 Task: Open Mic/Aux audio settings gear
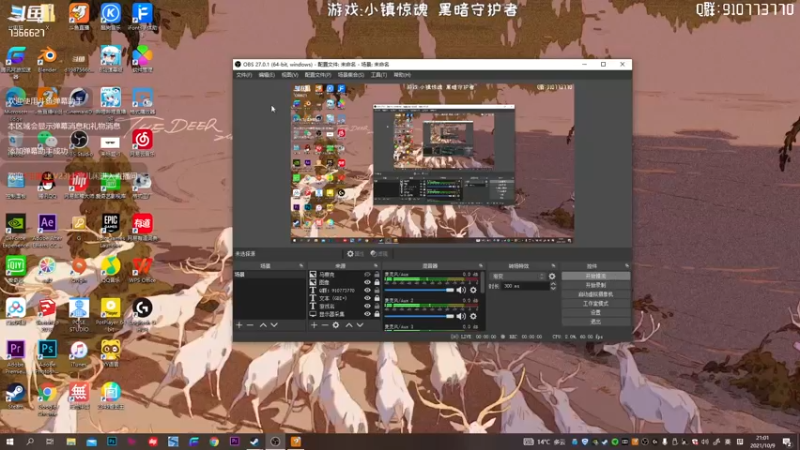(x=473, y=290)
